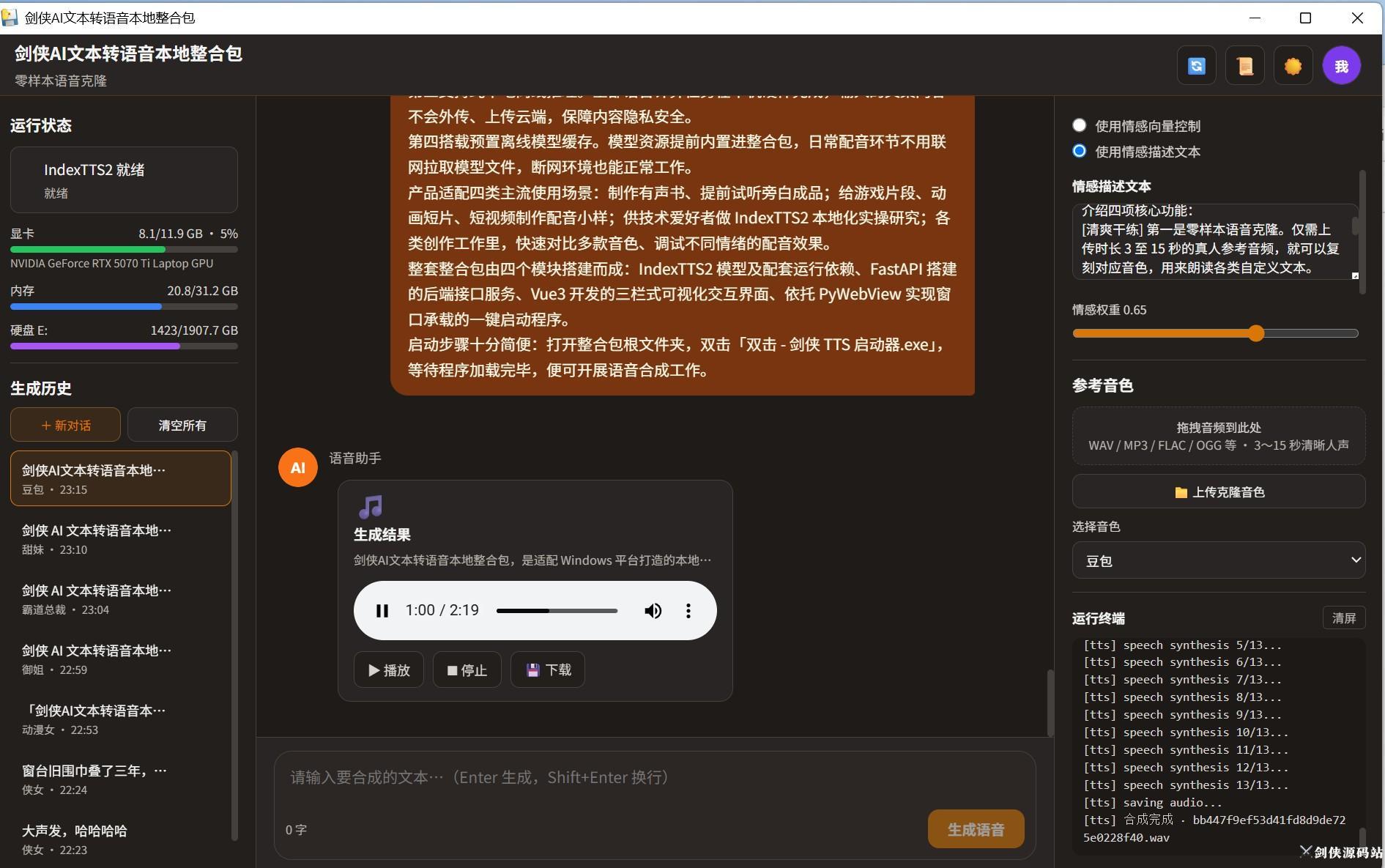
Task: Click the IndexTTS2 就绪 status card
Action: [124, 180]
